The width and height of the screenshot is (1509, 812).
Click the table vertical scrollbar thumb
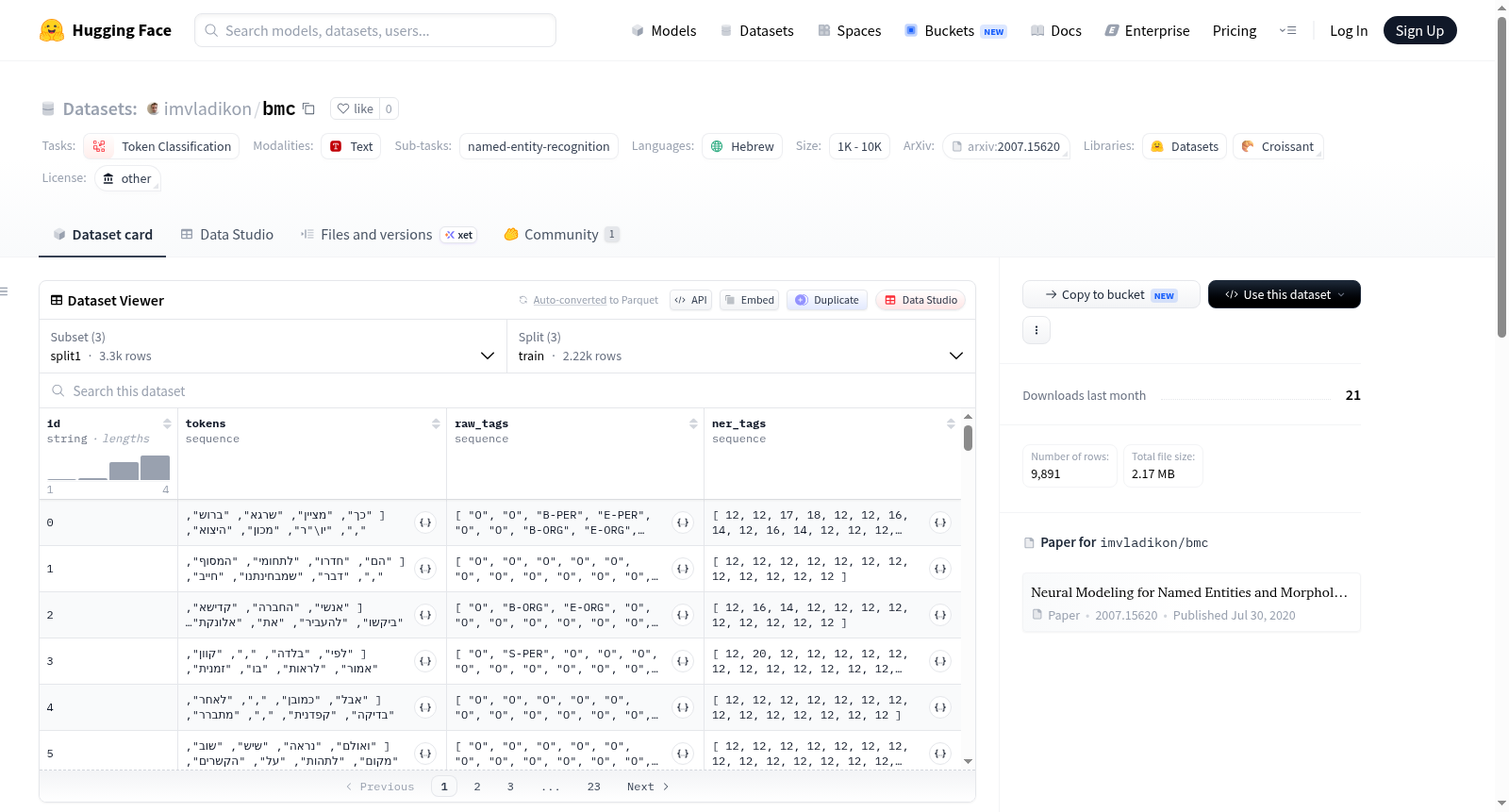click(968, 439)
